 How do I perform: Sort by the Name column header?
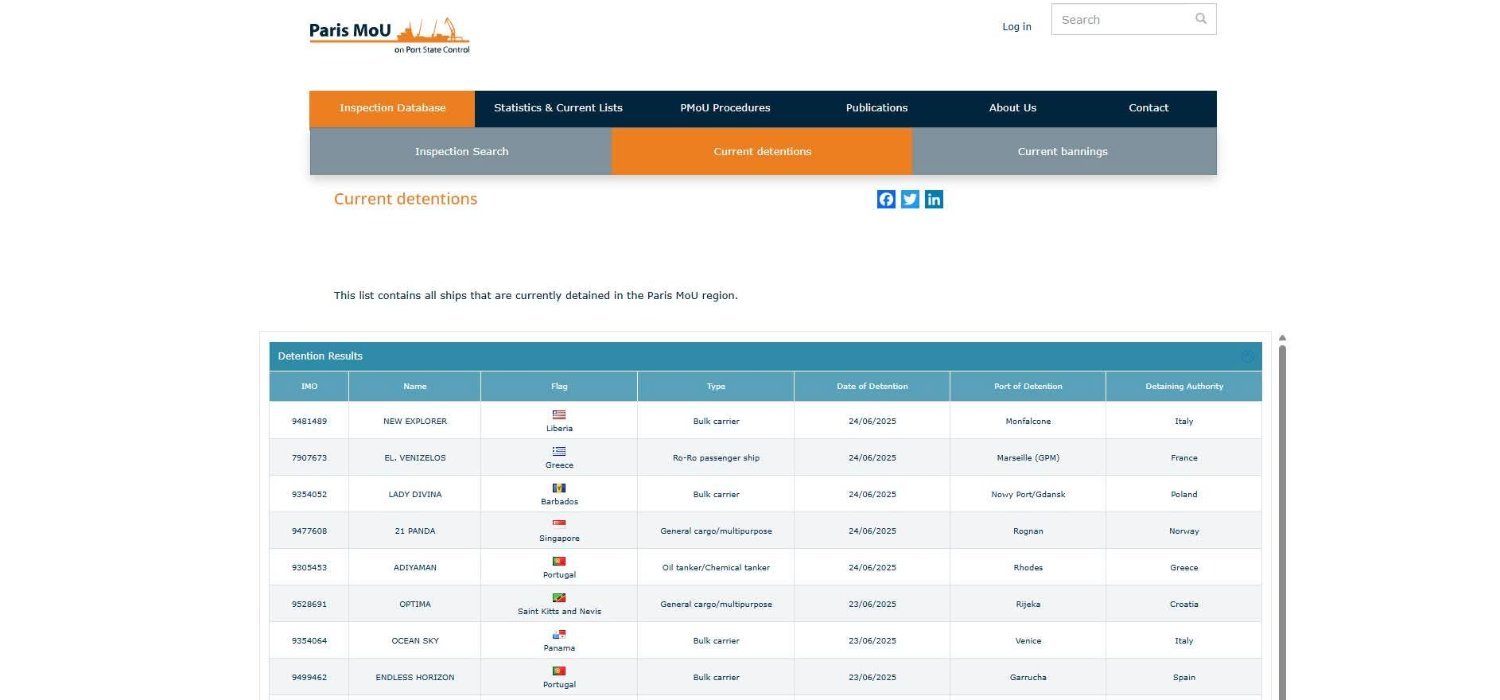pyautogui.click(x=415, y=386)
